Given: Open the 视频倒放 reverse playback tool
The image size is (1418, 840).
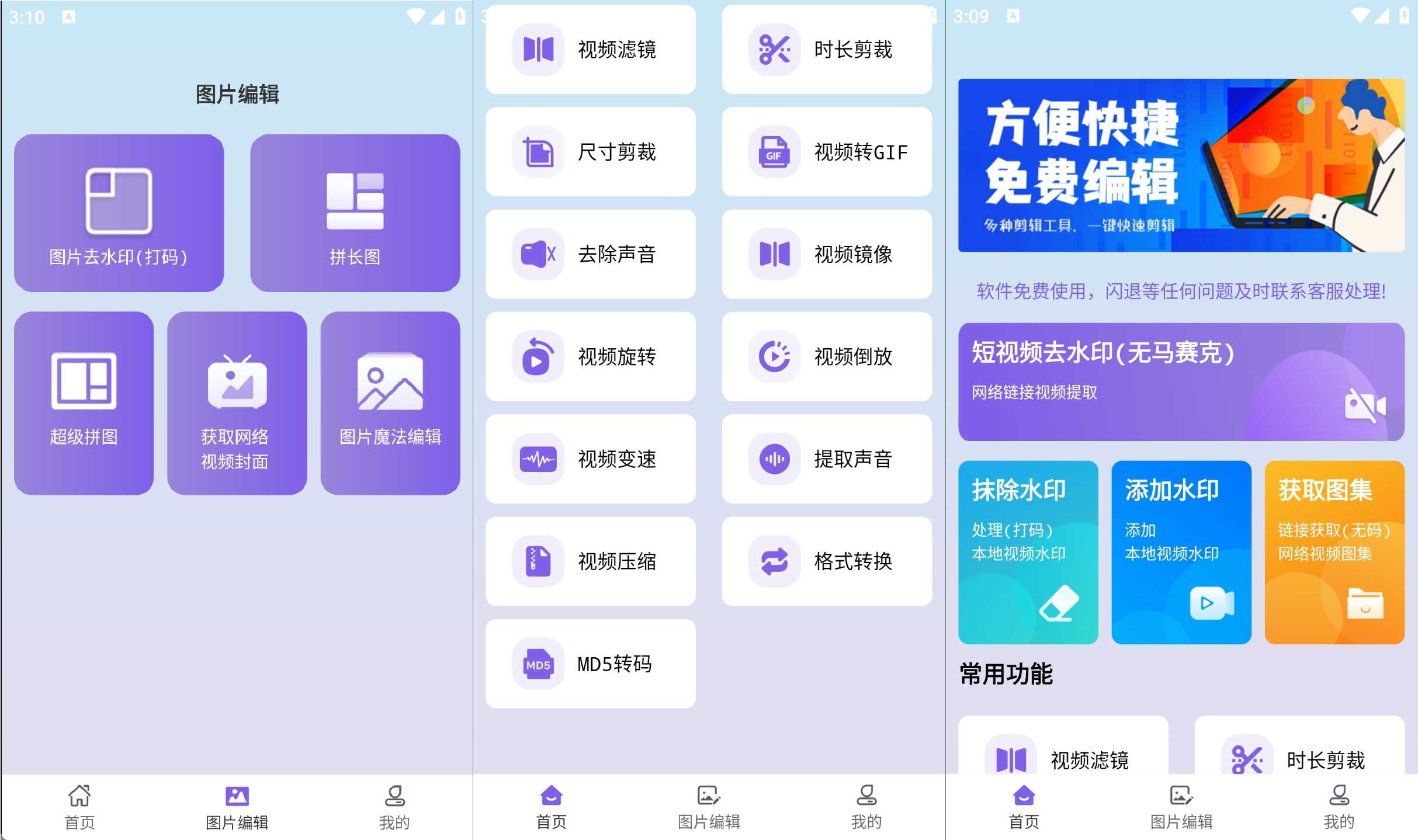Looking at the screenshot, I should click(826, 356).
